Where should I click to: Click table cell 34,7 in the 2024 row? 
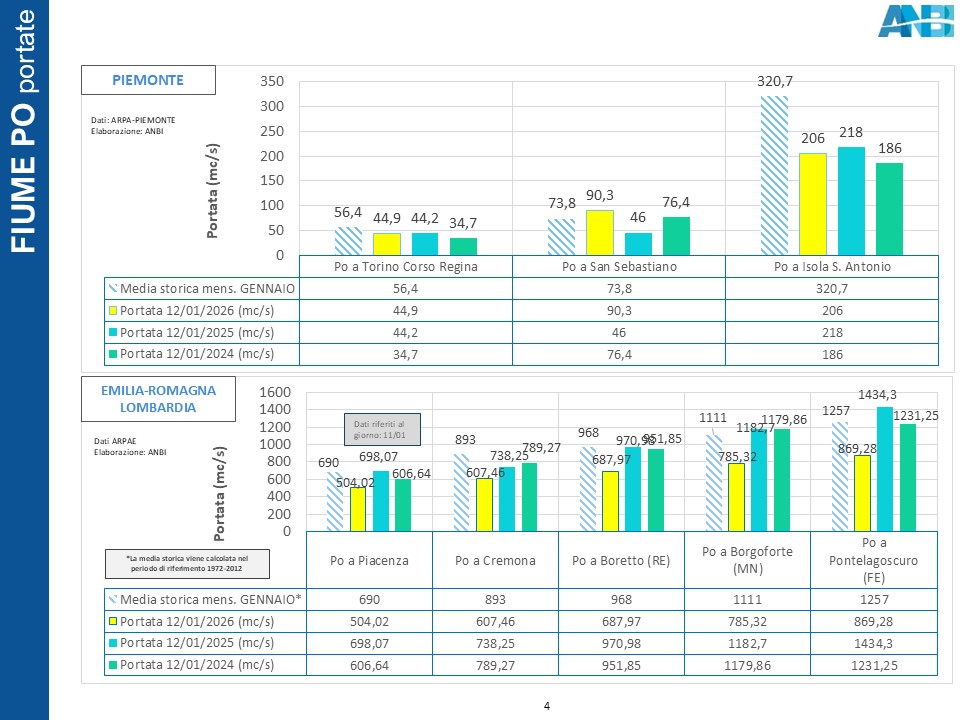pos(406,354)
